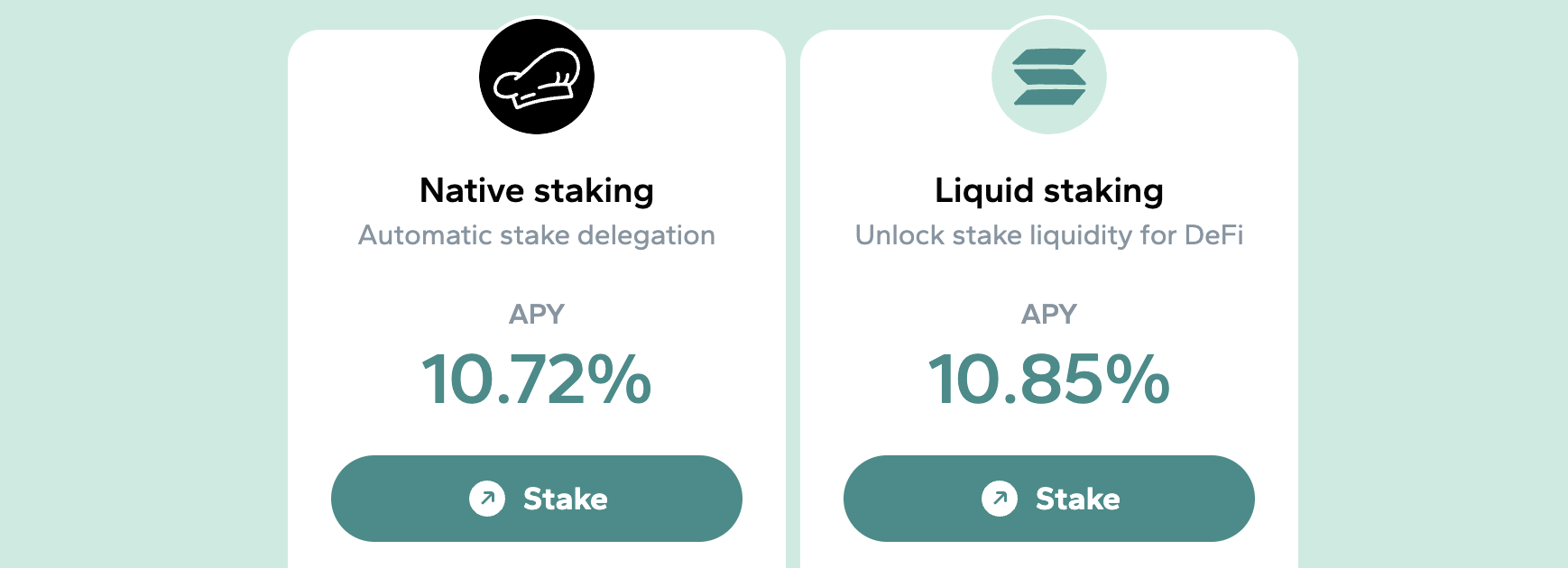
Task: Click the Unlock stake liquidity for DeFi text
Action: tap(1049, 235)
